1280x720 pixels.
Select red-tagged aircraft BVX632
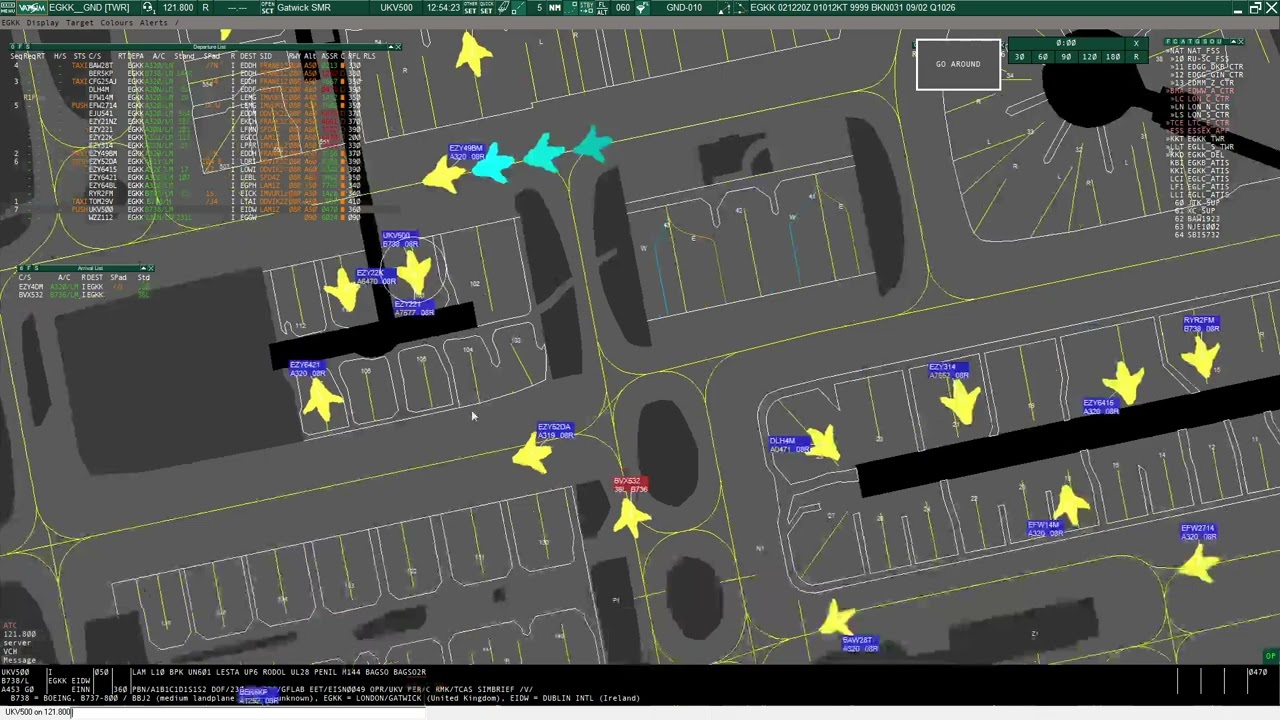coord(631,515)
